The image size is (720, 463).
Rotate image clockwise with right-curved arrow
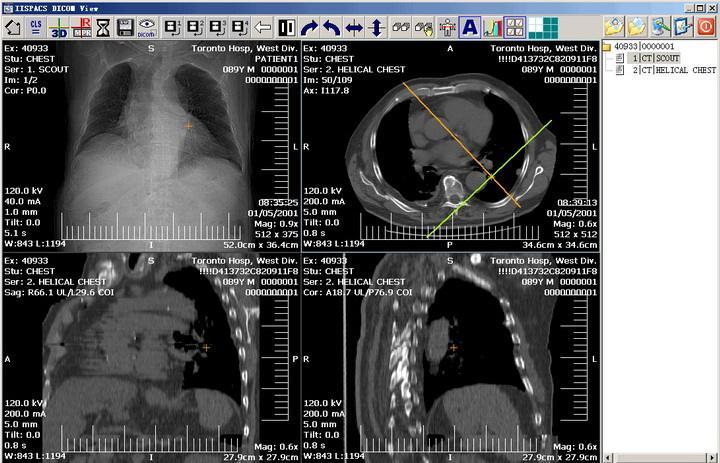tap(309, 28)
